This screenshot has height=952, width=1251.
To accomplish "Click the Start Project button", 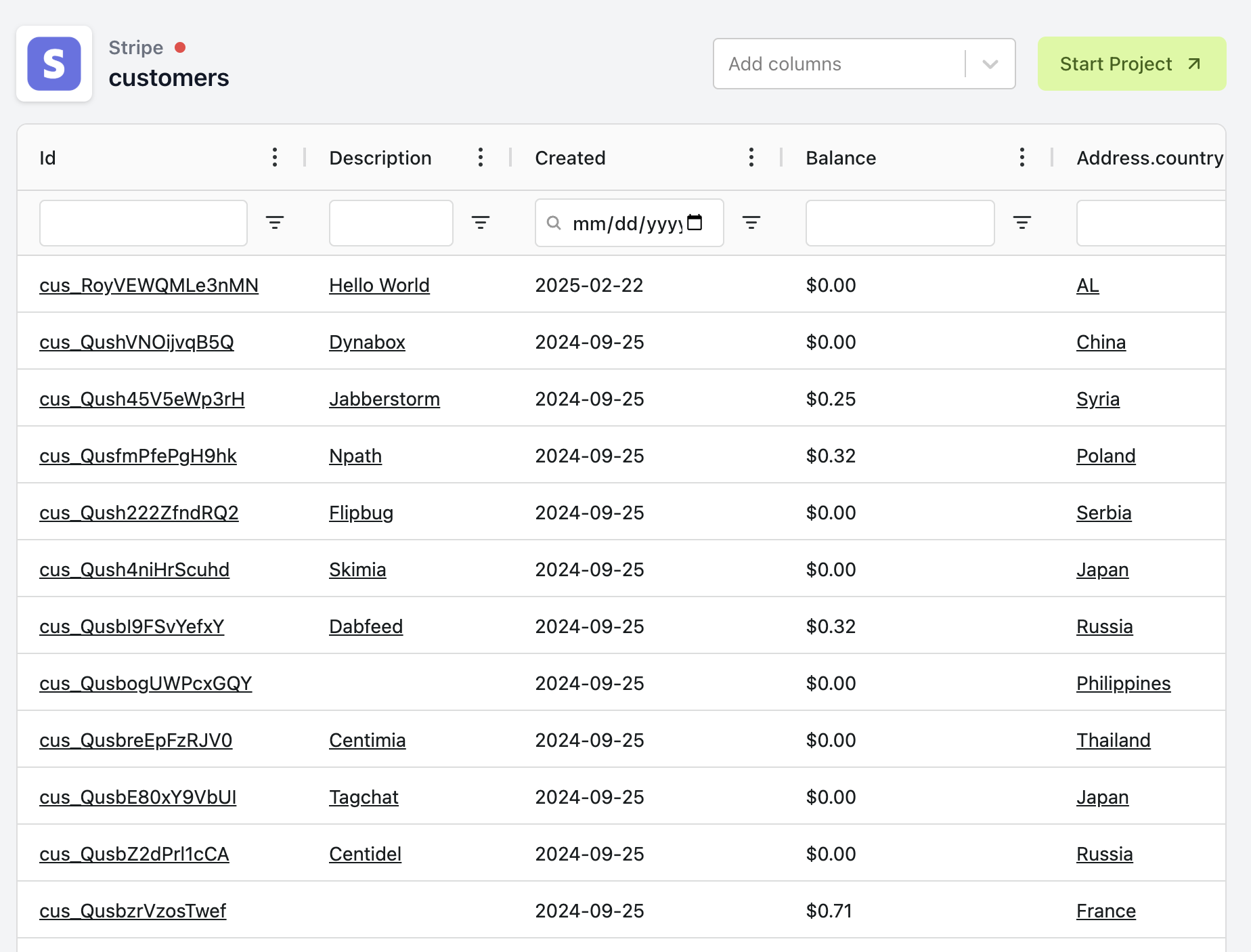I will point(1131,64).
